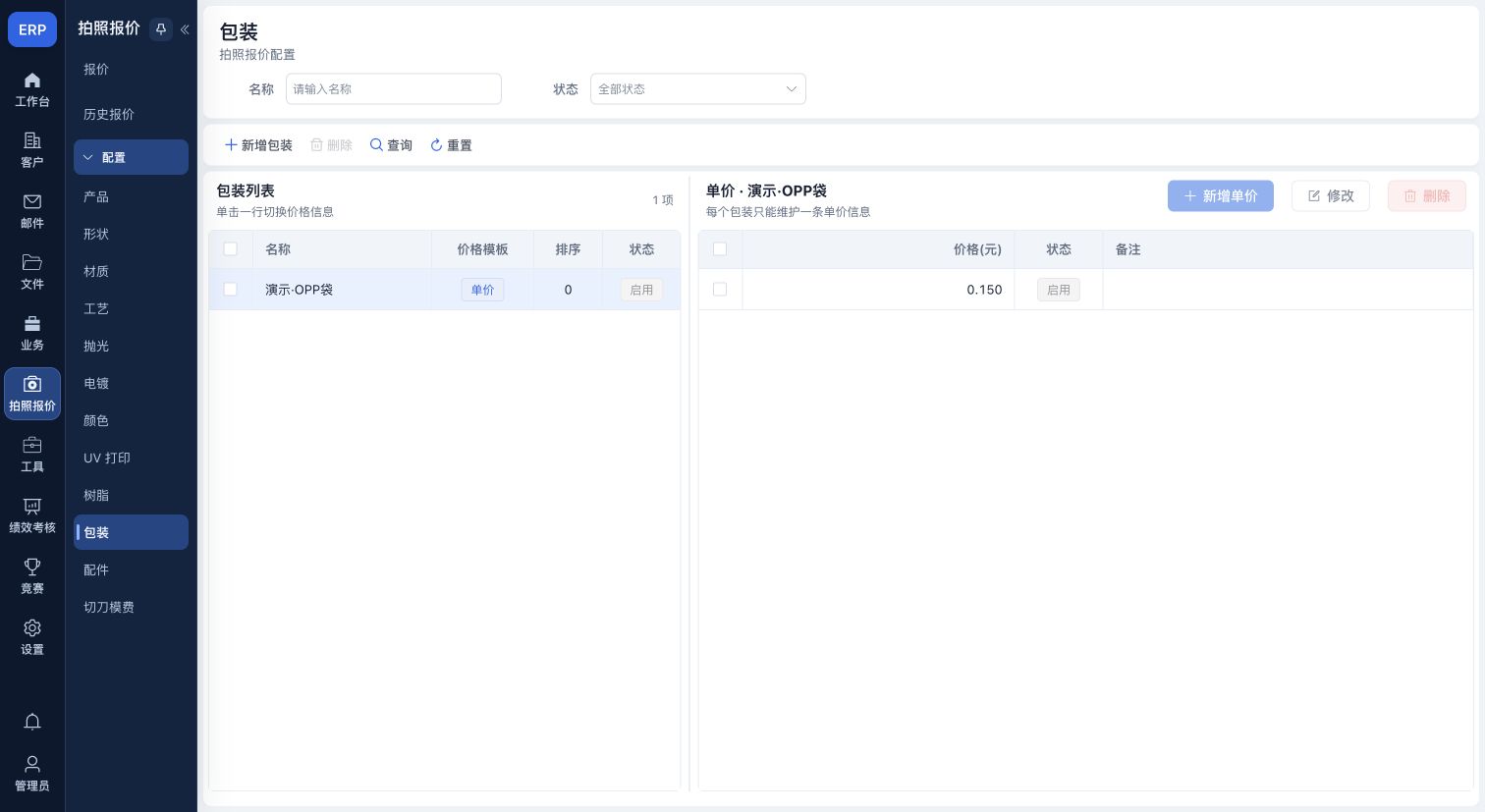Click 新增包装 toolbar button
The width and height of the screenshot is (1485, 812).
(x=258, y=145)
